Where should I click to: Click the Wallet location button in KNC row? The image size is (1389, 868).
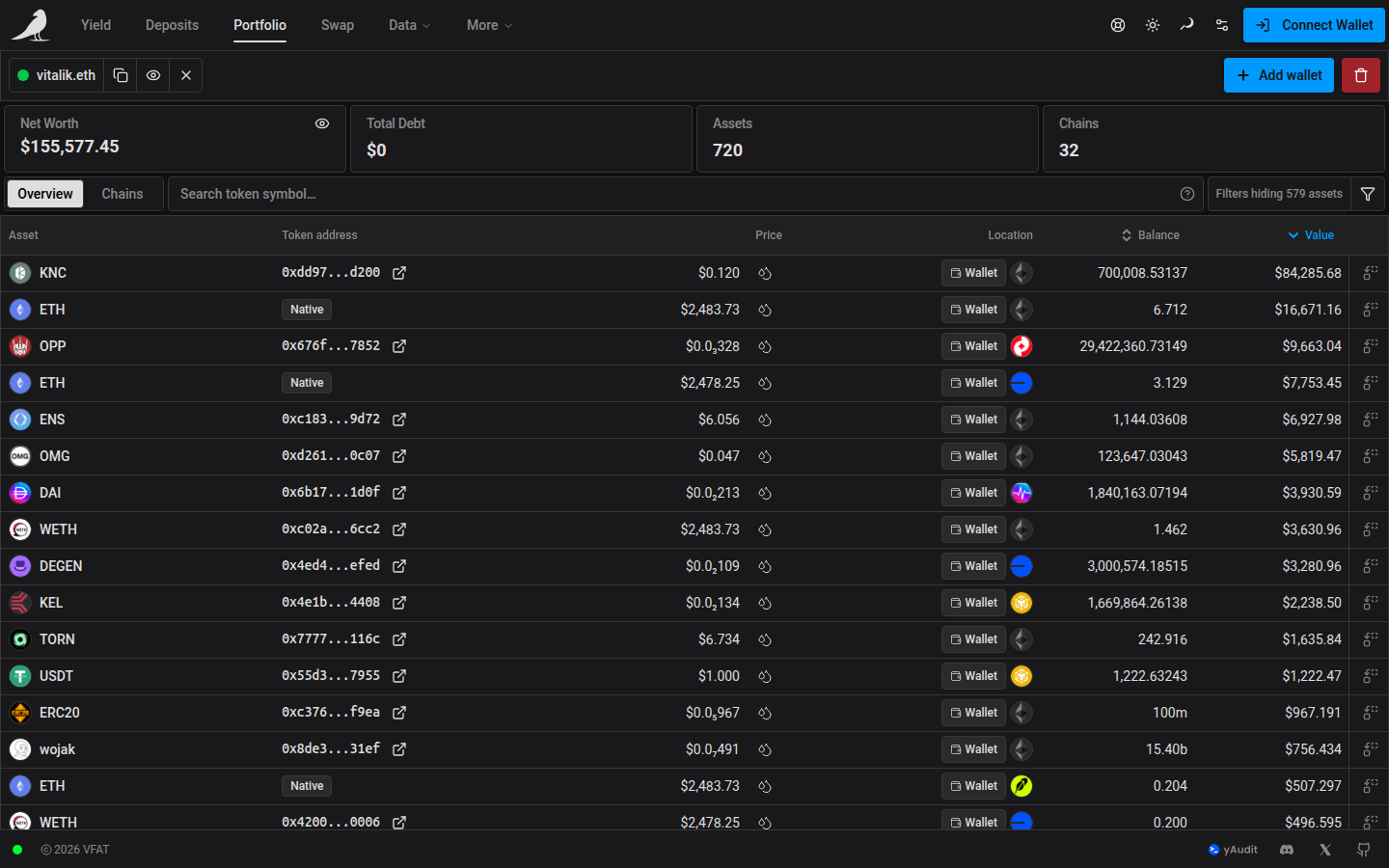tap(973, 273)
